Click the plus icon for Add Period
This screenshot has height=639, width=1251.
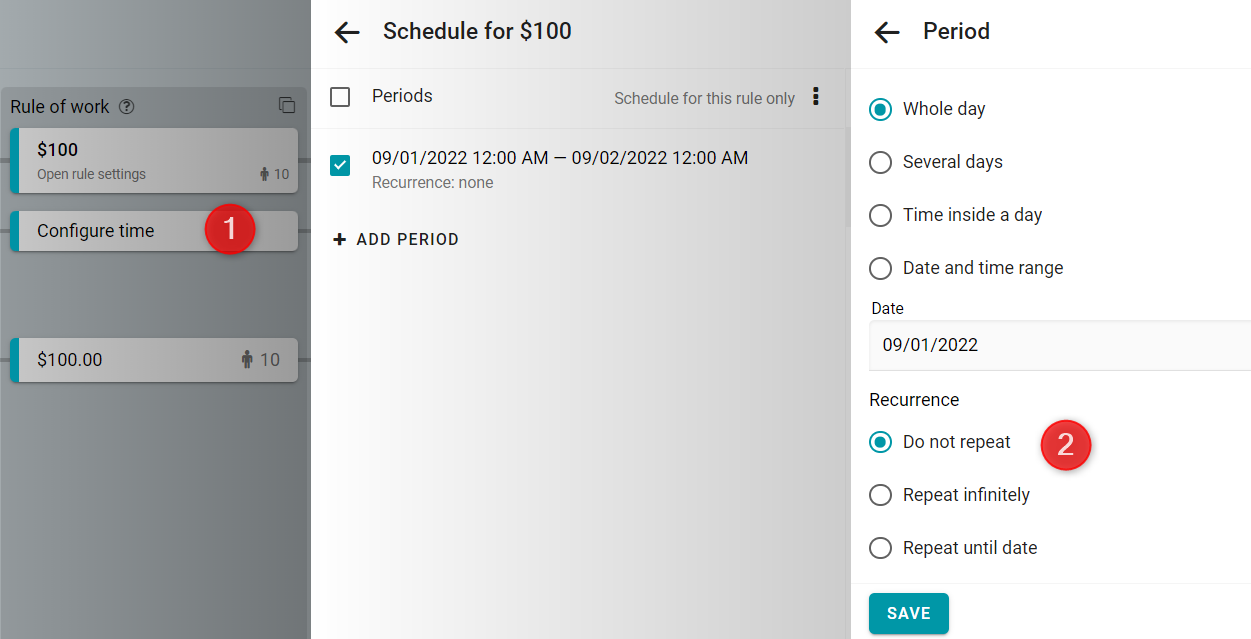point(340,240)
